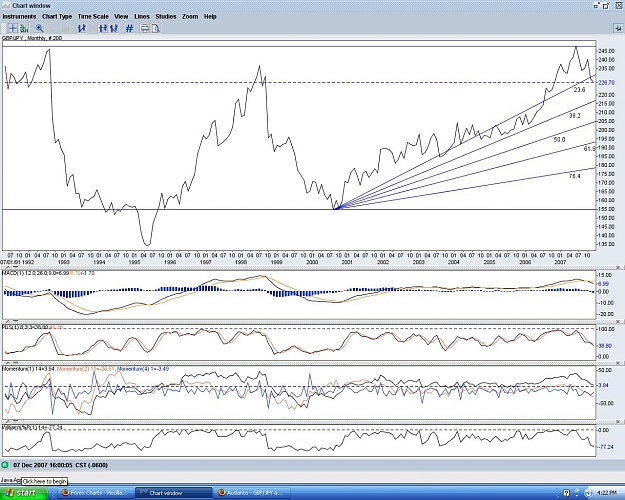Click the 38.80 RSI value label
625x500 pixels.
(x=606, y=346)
